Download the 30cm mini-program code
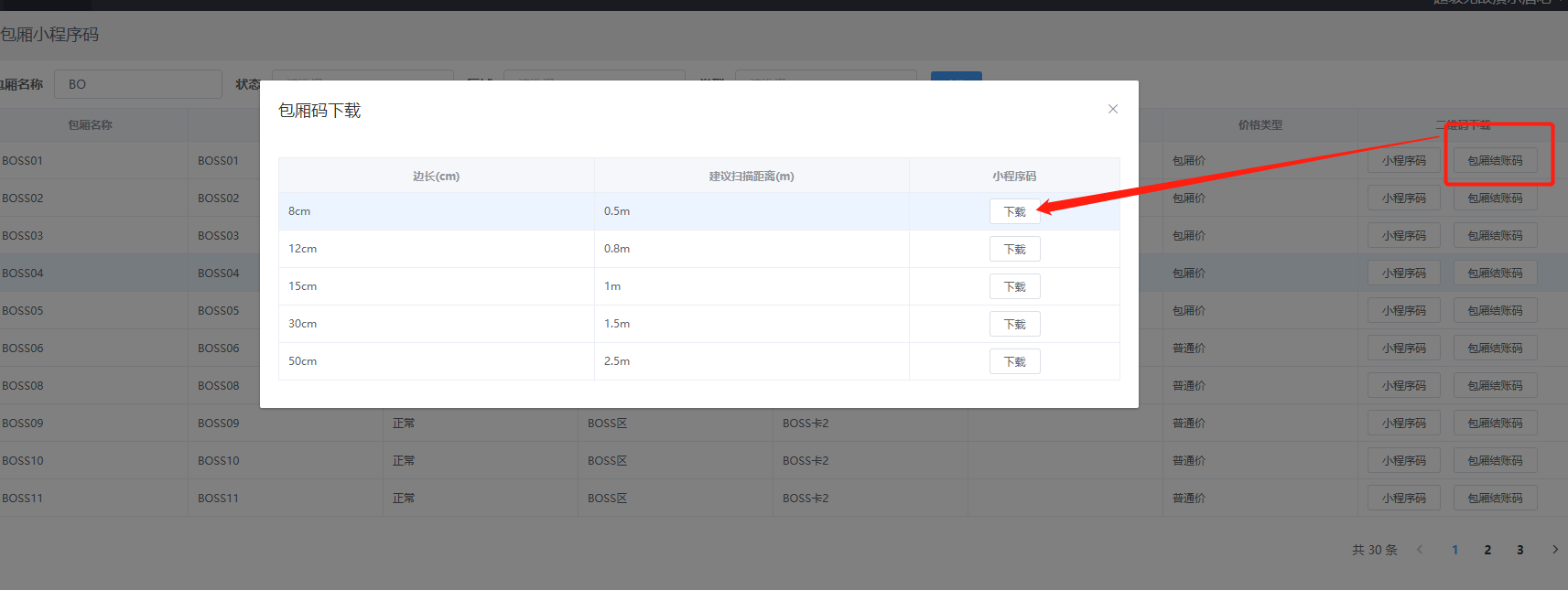 (1014, 324)
